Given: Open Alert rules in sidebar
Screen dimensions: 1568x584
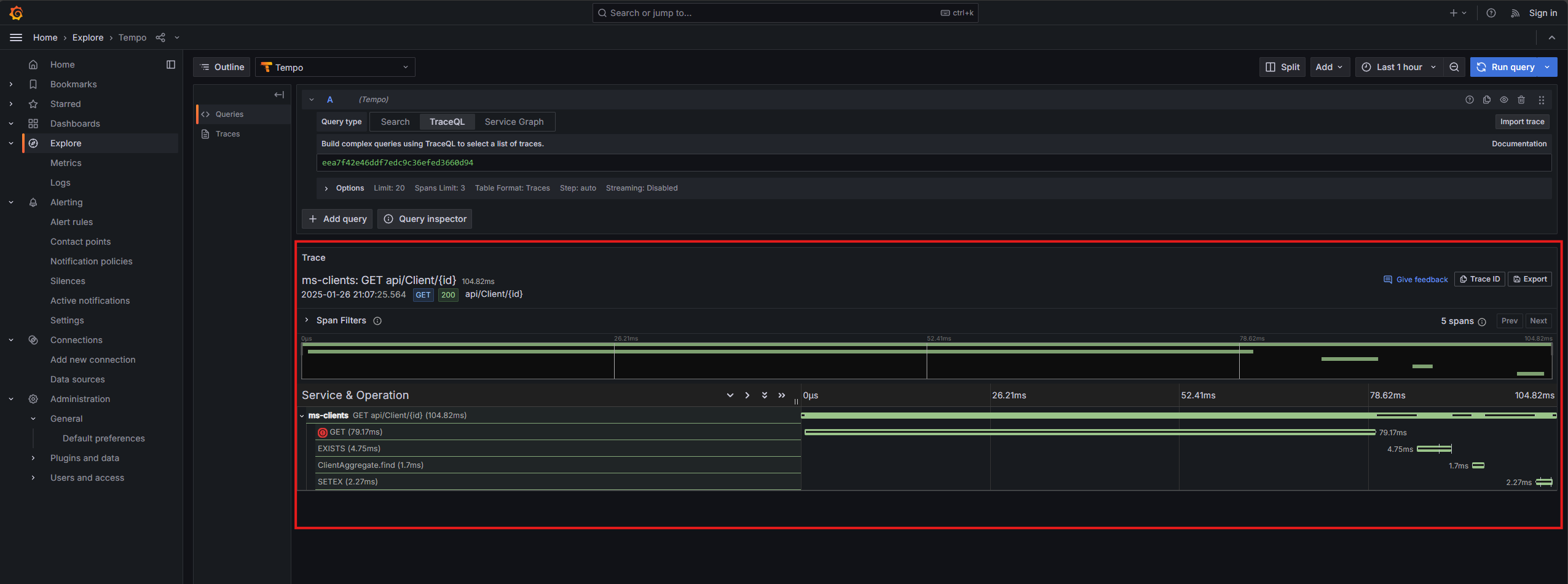Looking at the screenshot, I should pos(71,222).
